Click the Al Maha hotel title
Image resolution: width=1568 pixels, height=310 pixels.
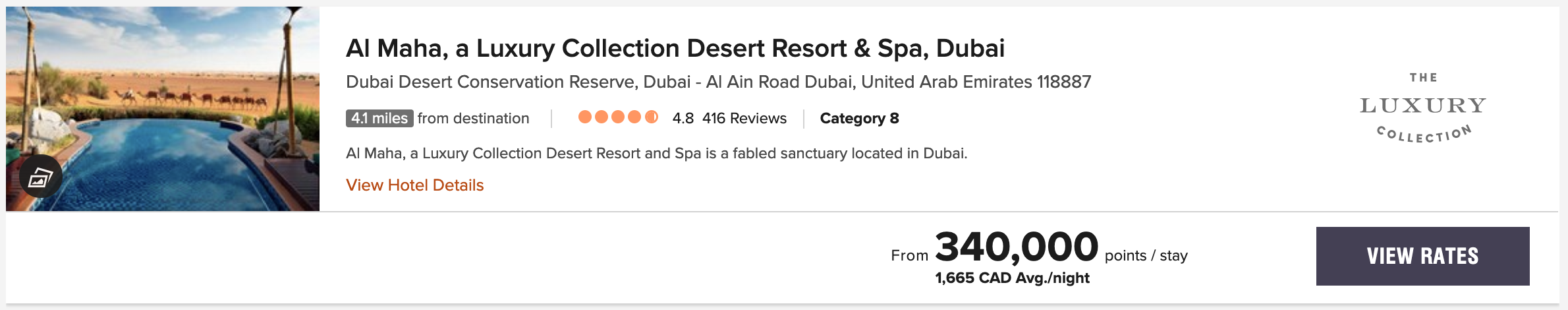pos(675,48)
